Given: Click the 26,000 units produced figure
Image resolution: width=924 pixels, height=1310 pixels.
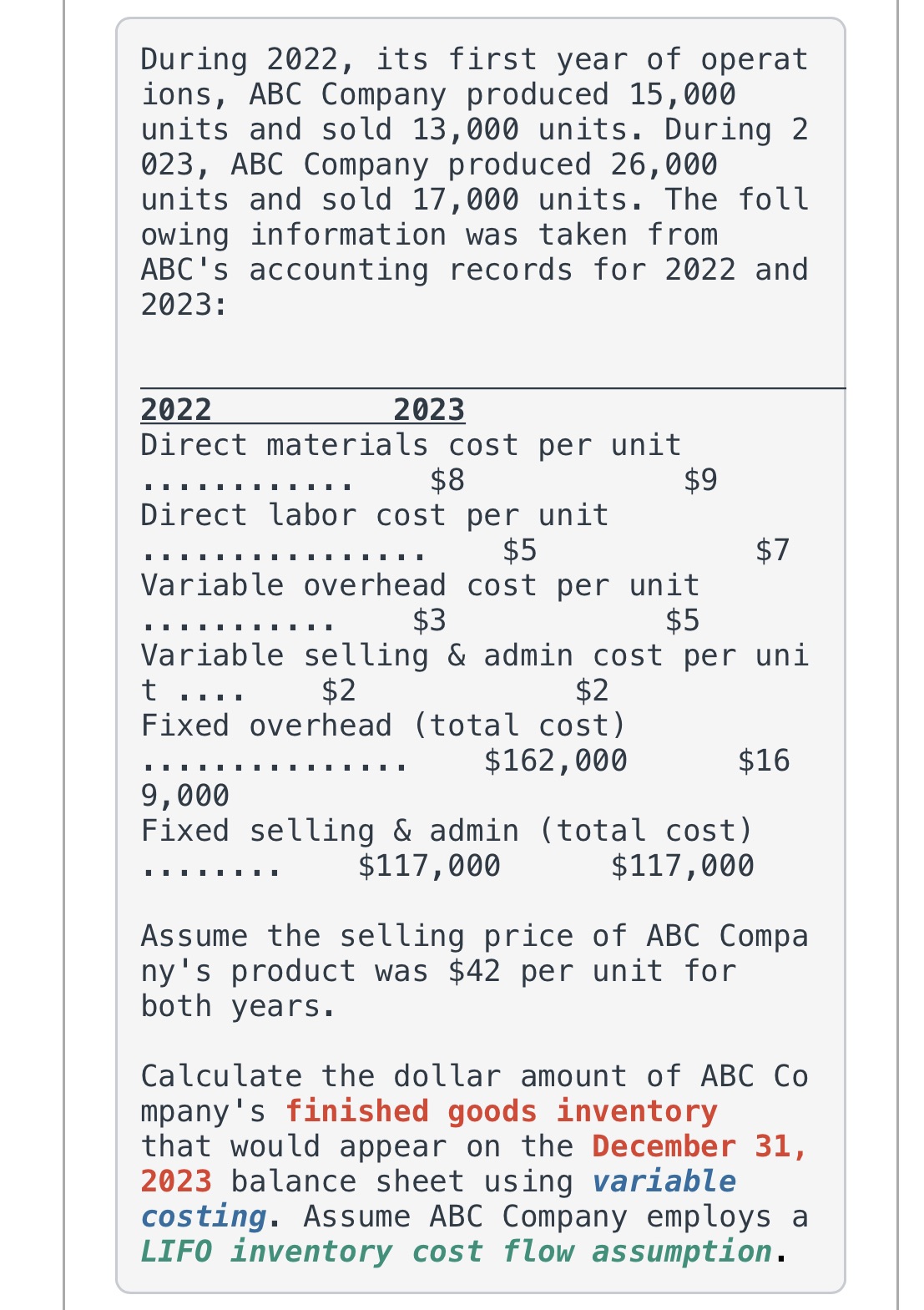Looking at the screenshot, I should [664, 164].
